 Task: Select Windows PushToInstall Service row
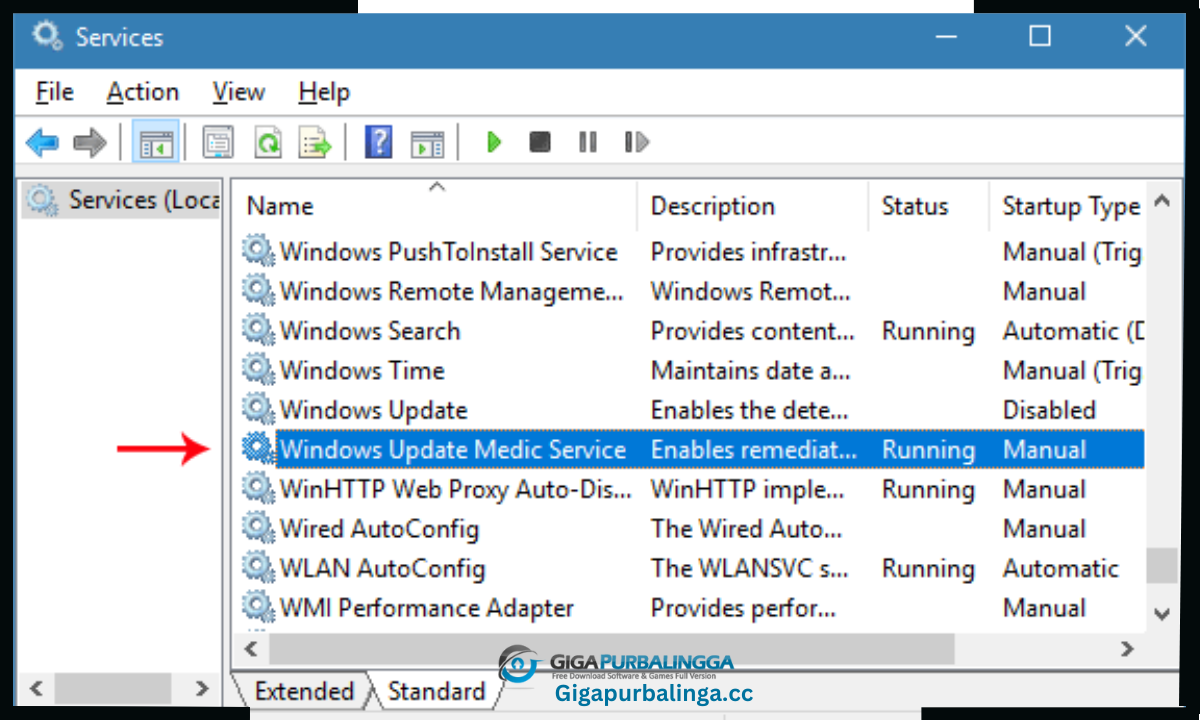click(x=692, y=252)
